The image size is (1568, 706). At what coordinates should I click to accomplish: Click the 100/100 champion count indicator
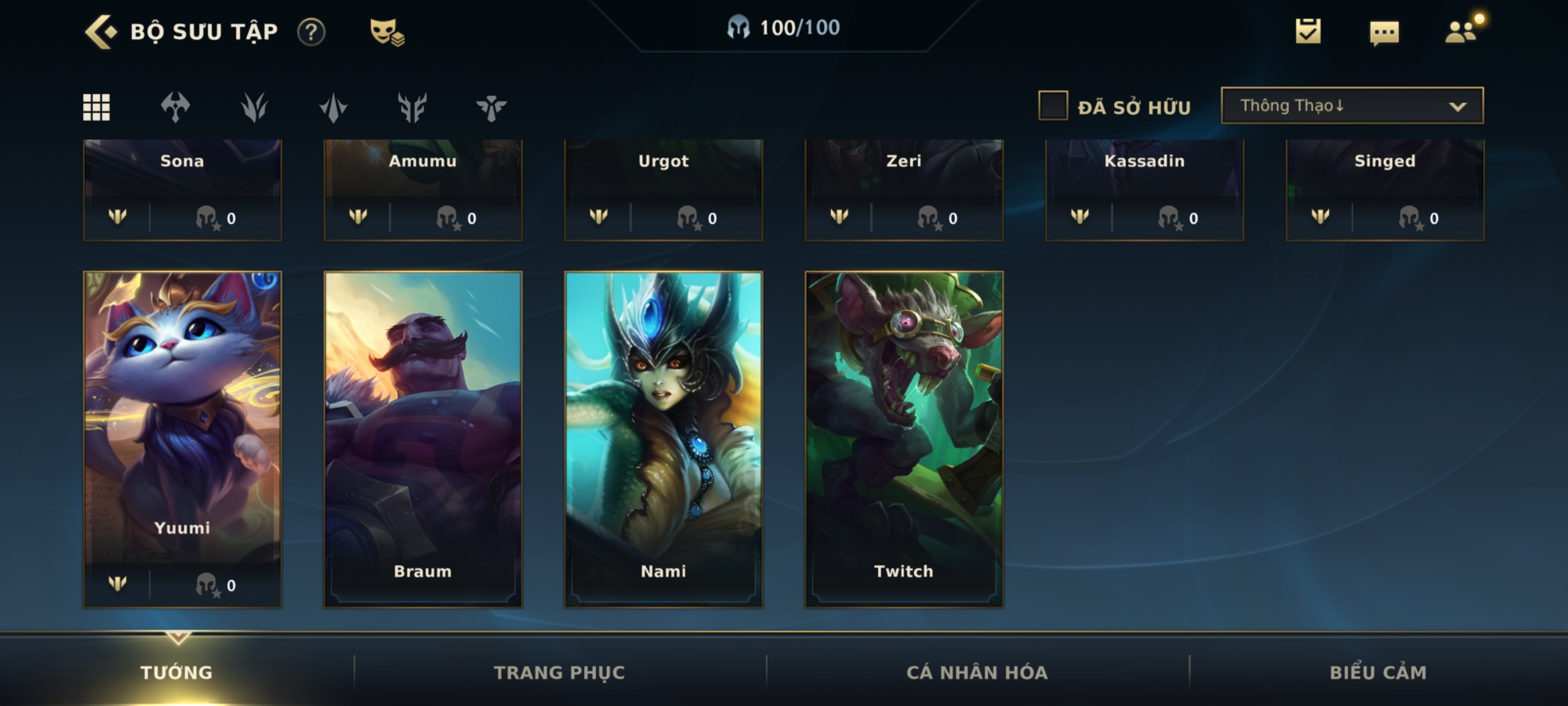(784, 27)
